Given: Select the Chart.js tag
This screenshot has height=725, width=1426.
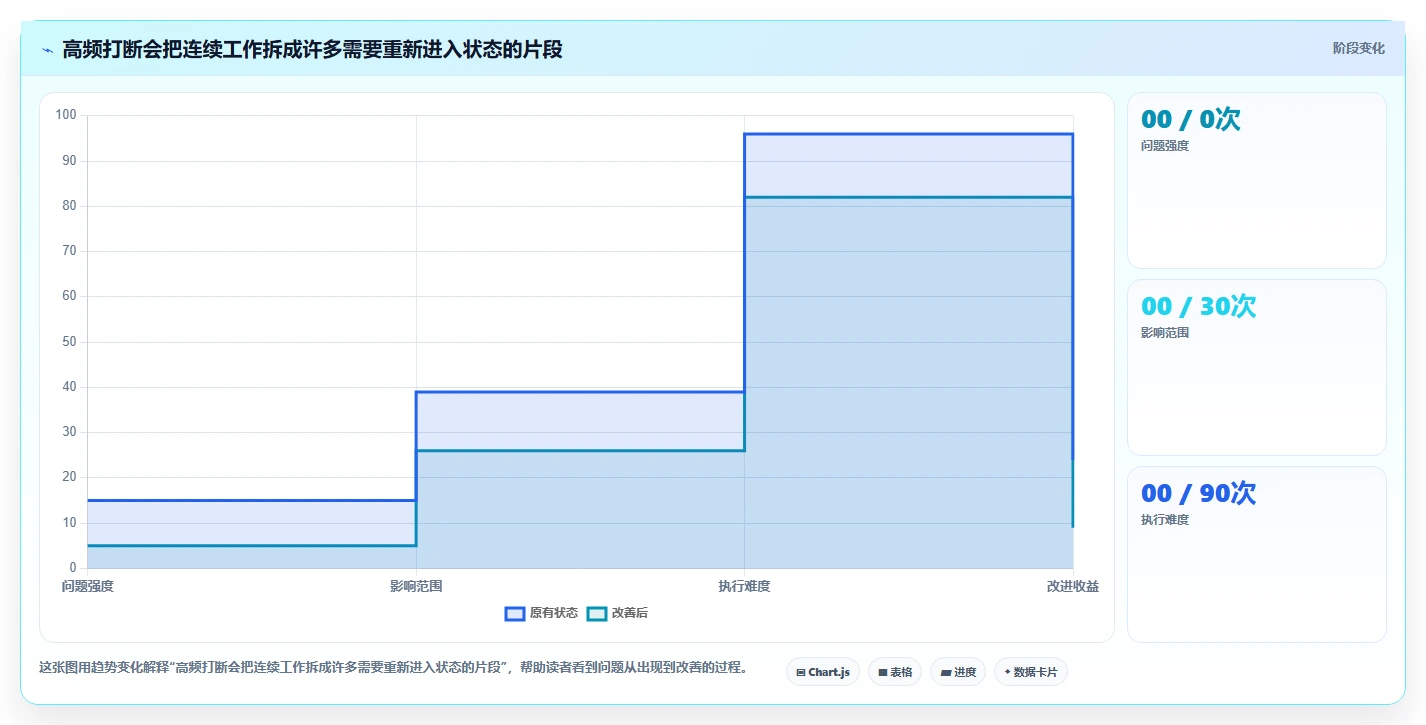Looking at the screenshot, I should click(823, 672).
